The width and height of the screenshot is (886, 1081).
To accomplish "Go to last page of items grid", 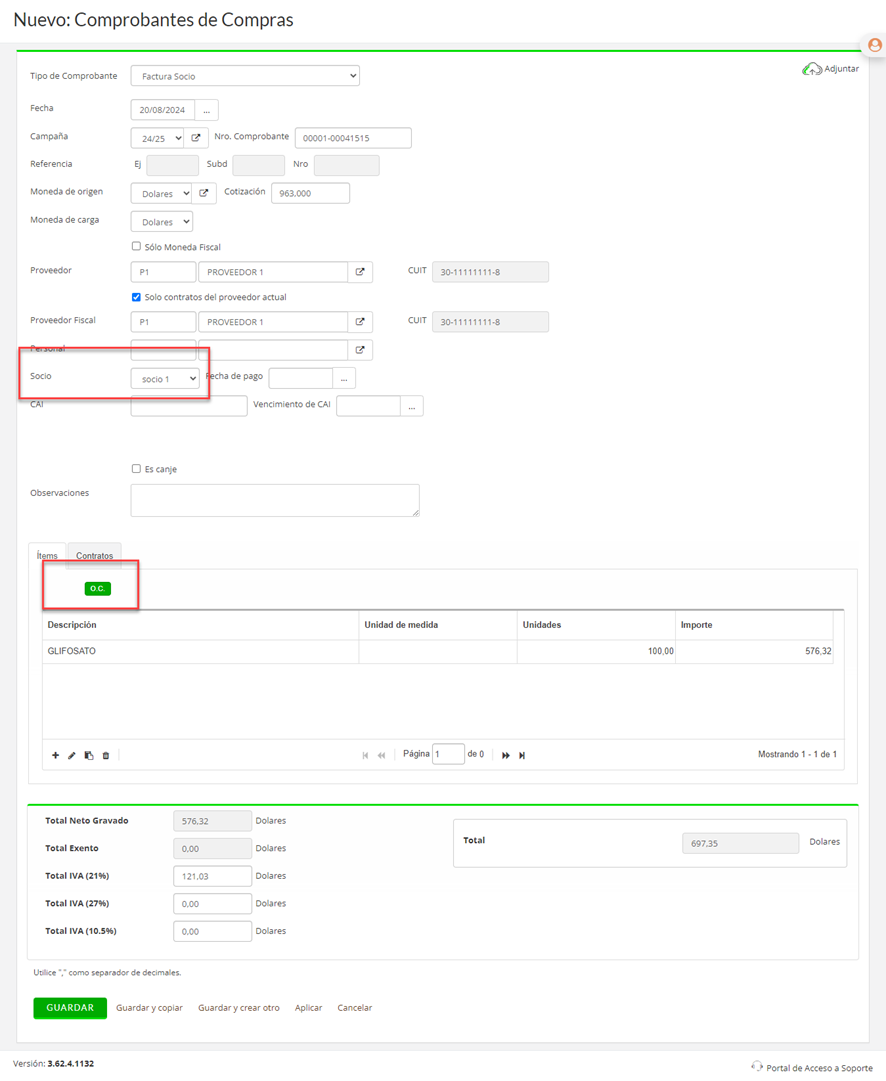I will click(522, 756).
